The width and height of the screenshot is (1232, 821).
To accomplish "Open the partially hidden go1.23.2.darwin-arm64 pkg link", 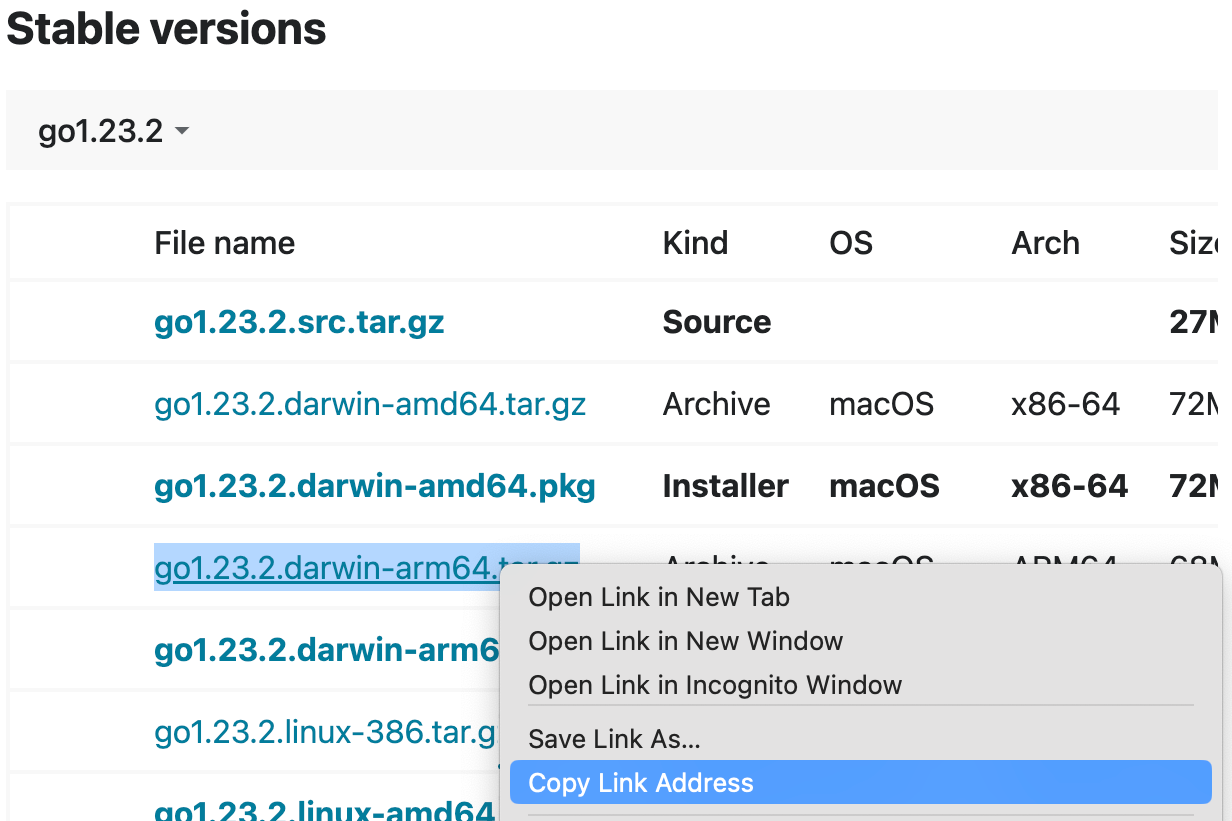I will click(x=326, y=650).
